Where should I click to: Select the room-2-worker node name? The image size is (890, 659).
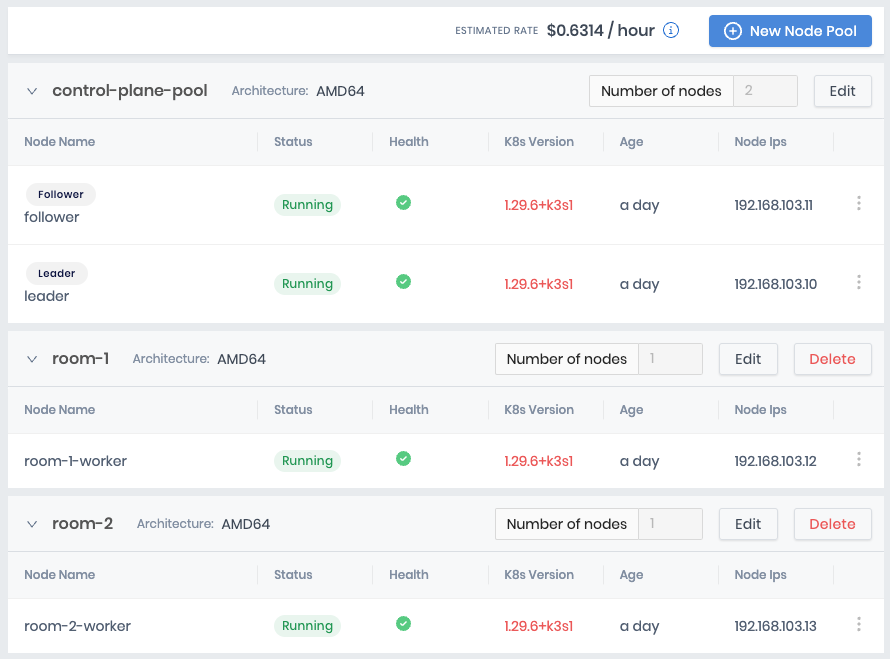click(77, 626)
